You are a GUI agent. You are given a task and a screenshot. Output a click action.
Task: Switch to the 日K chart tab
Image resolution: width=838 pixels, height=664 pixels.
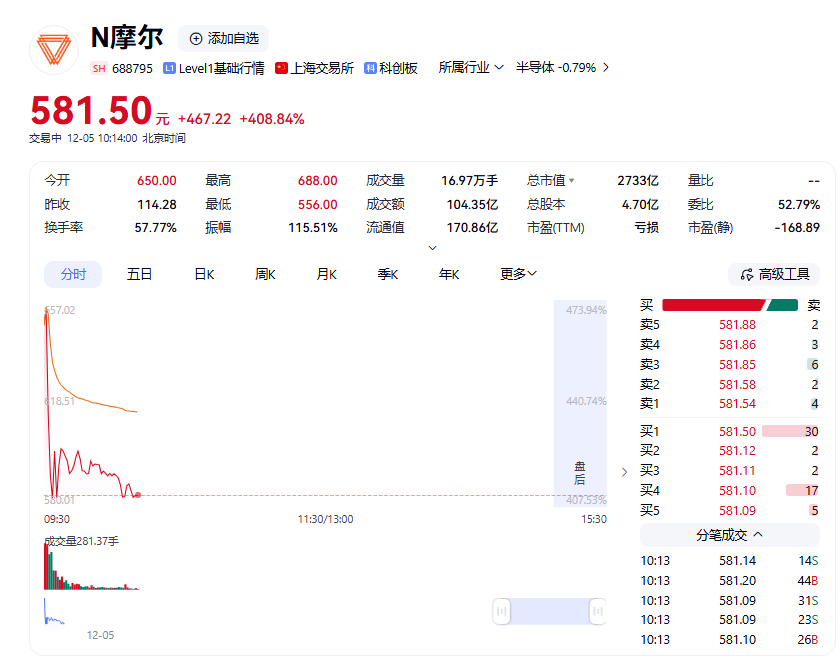[x=204, y=274]
